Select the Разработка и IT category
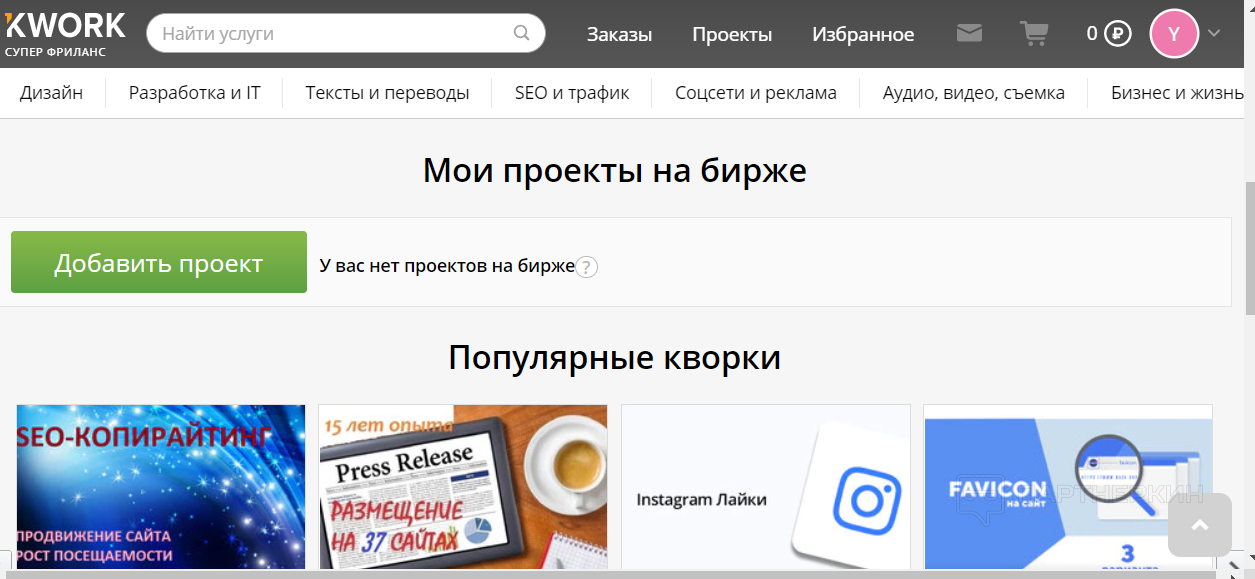1255x579 pixels. (x=194, y=93)
